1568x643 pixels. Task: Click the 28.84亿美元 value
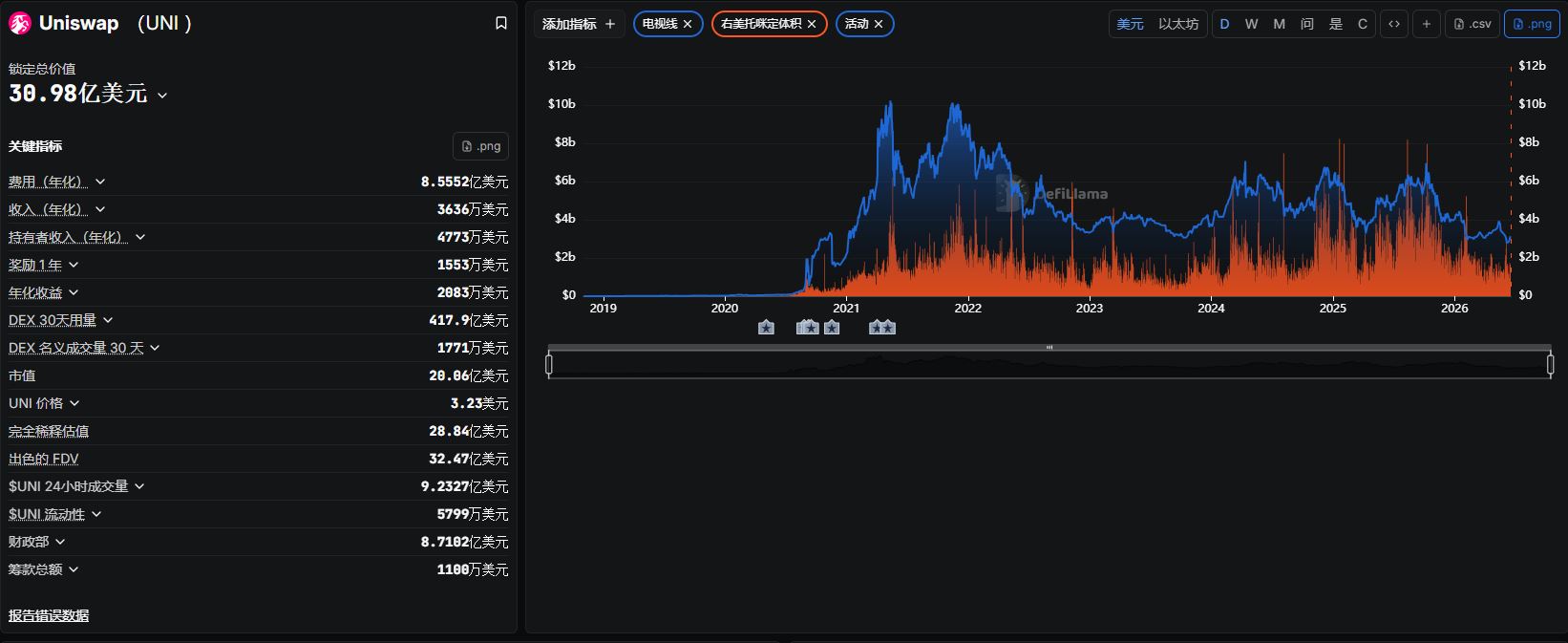coord(469,431)
